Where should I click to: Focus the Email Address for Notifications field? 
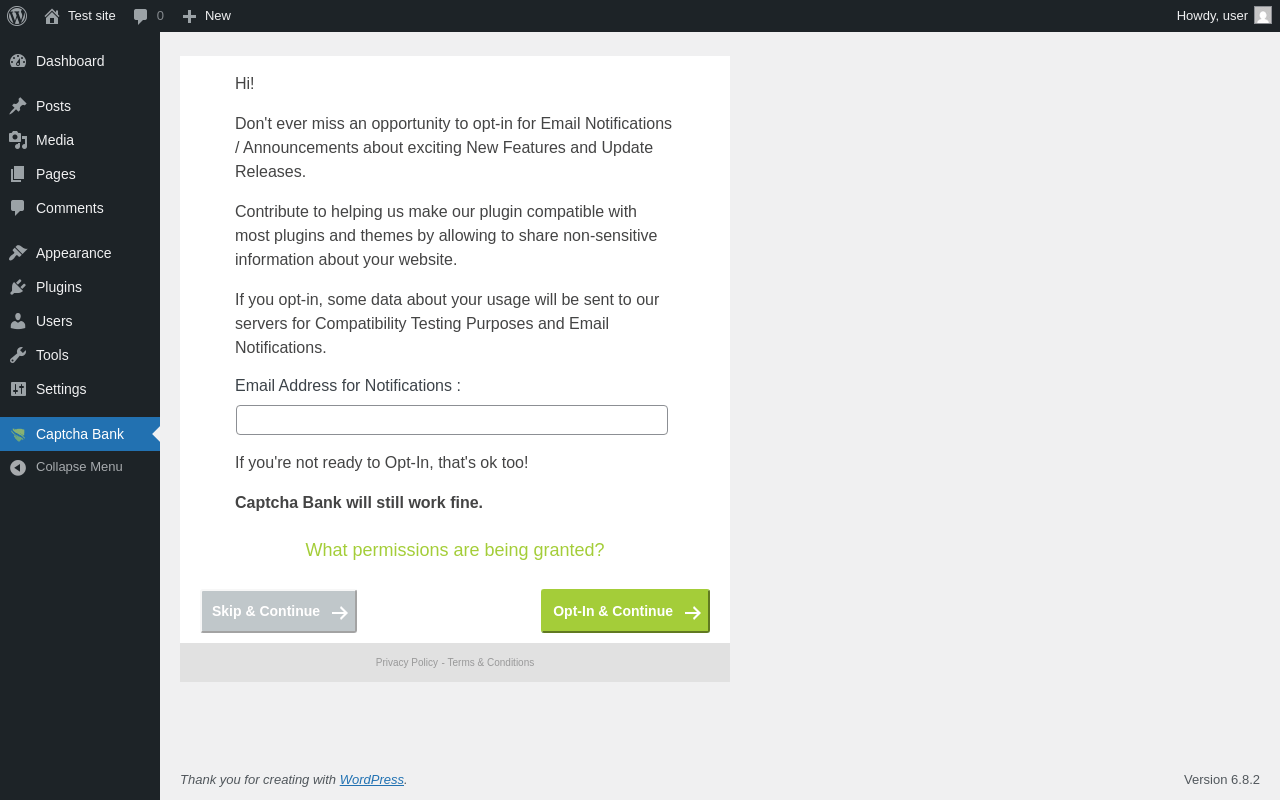452,420
